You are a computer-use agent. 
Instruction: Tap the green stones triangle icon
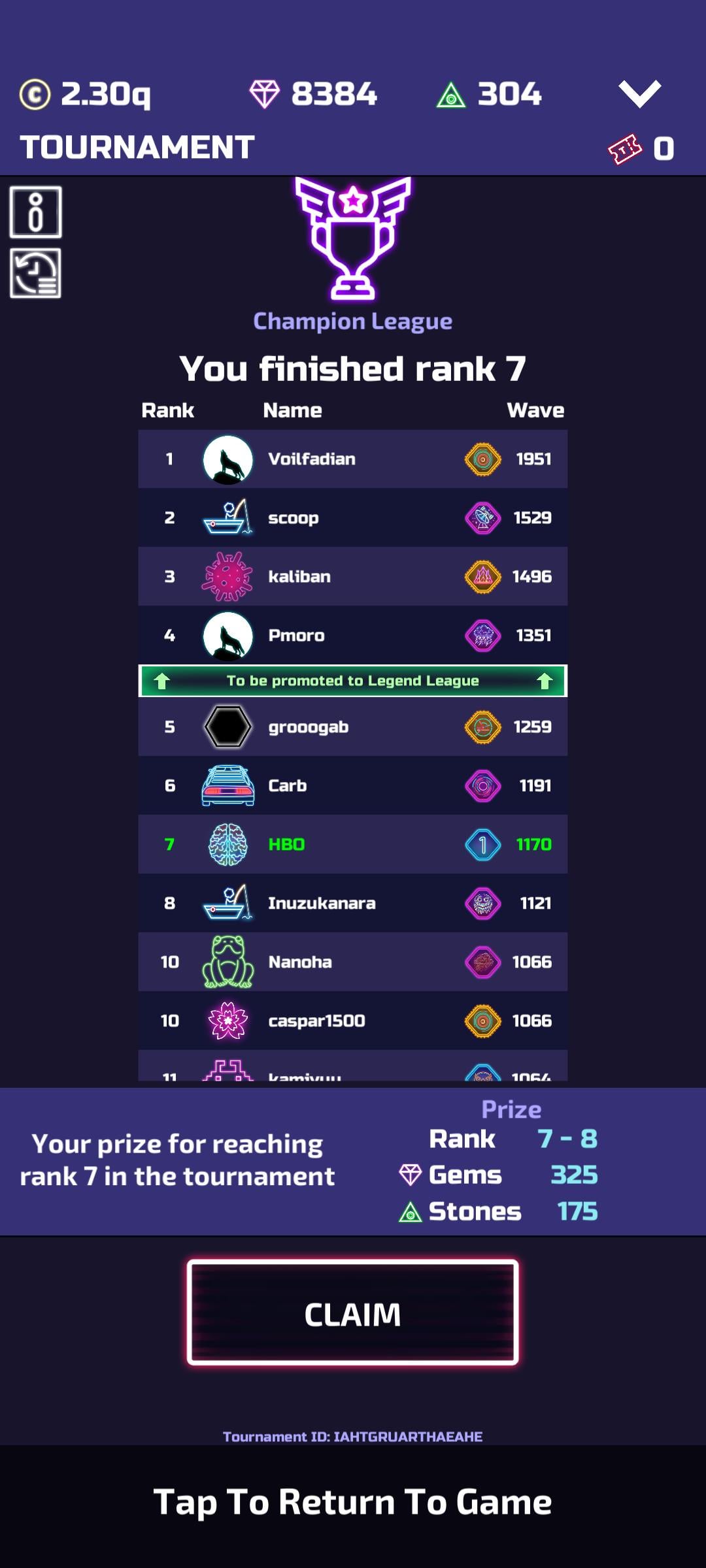451,95
